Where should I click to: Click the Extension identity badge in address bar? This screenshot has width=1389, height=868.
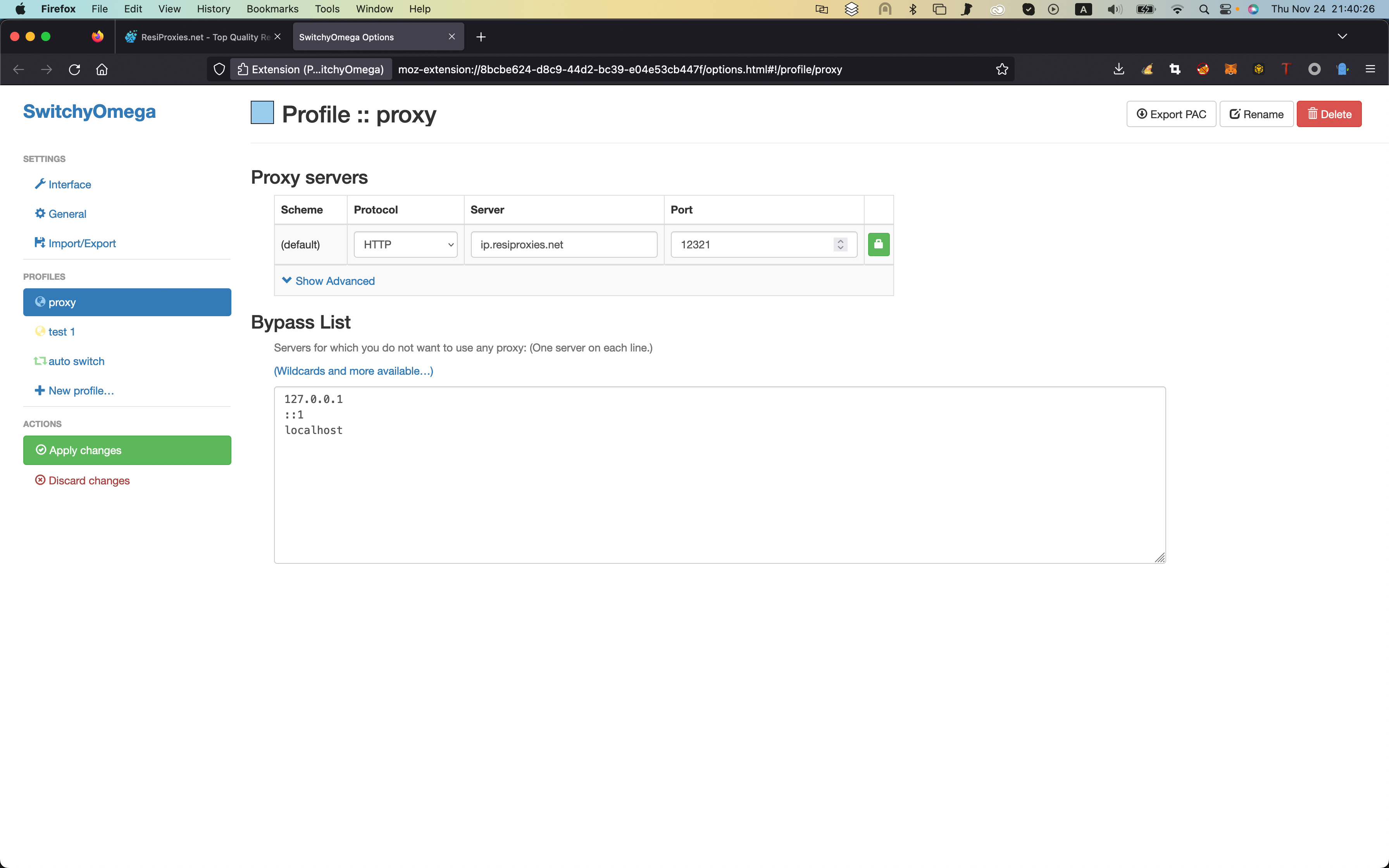click(x=311, y=69)
